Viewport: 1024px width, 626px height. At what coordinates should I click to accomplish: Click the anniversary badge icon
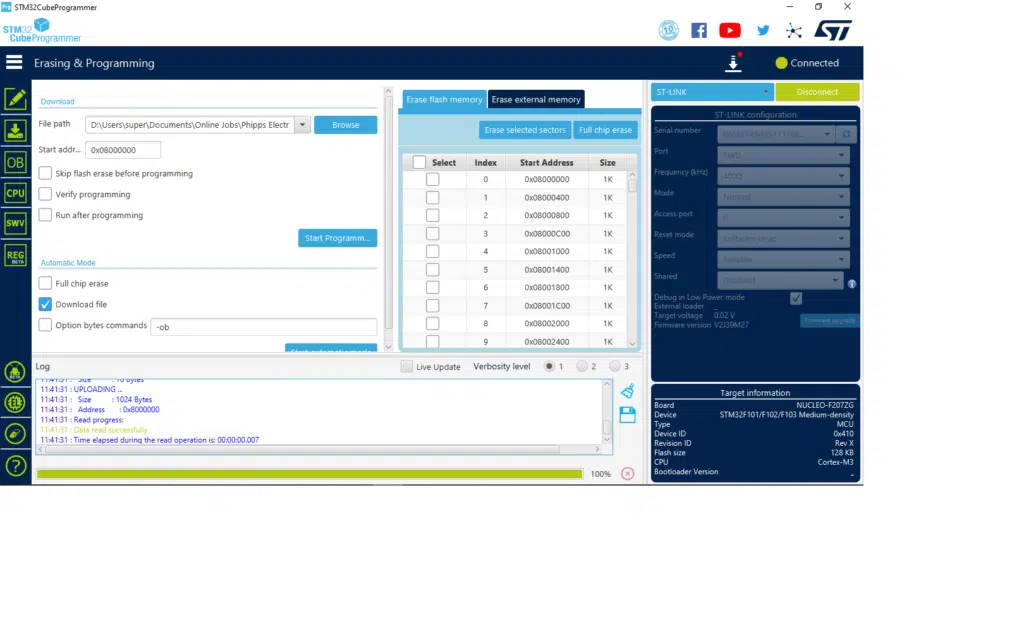pos(668,30)
